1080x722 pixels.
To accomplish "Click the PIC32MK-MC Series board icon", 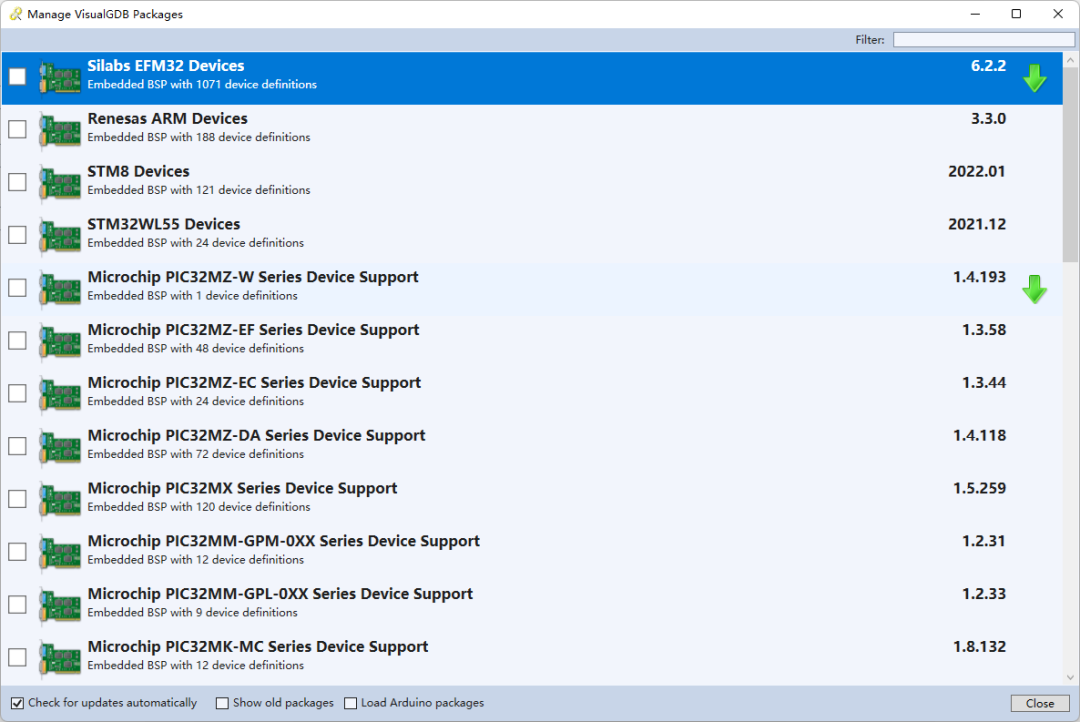I will click(60, 659).
